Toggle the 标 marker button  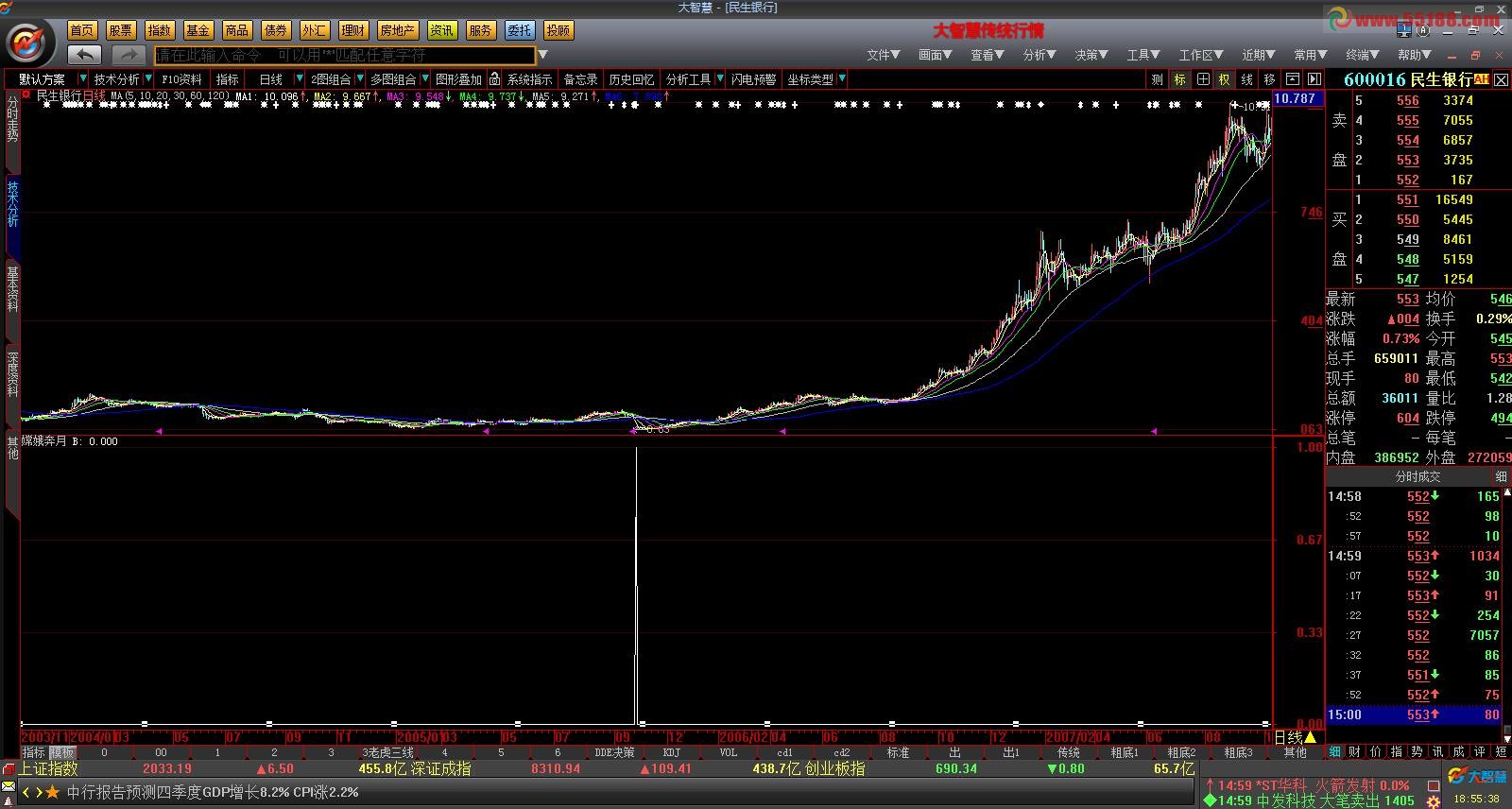click(1179, 79)
